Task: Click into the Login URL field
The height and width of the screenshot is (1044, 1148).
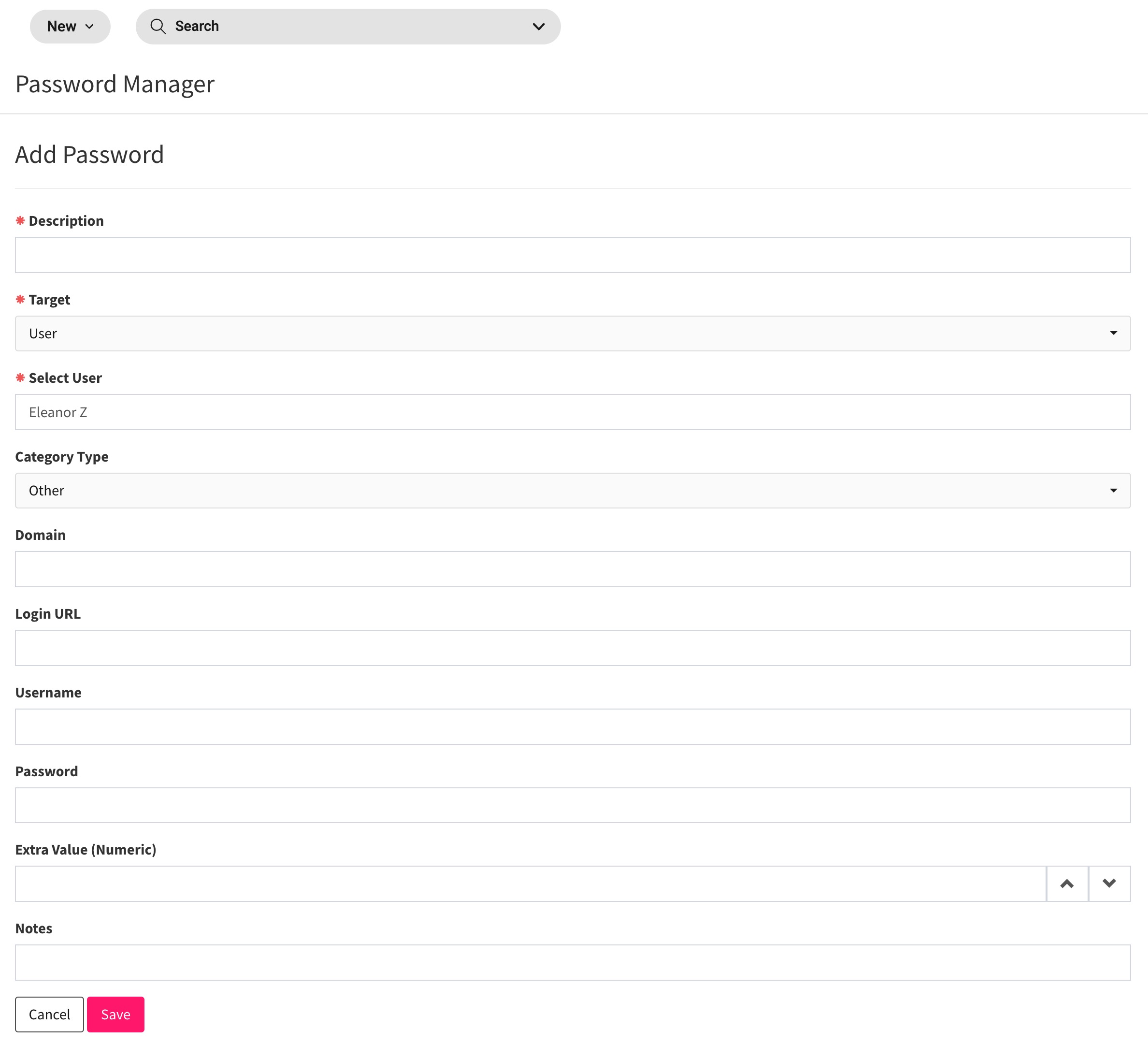Action: click(572, 648)
